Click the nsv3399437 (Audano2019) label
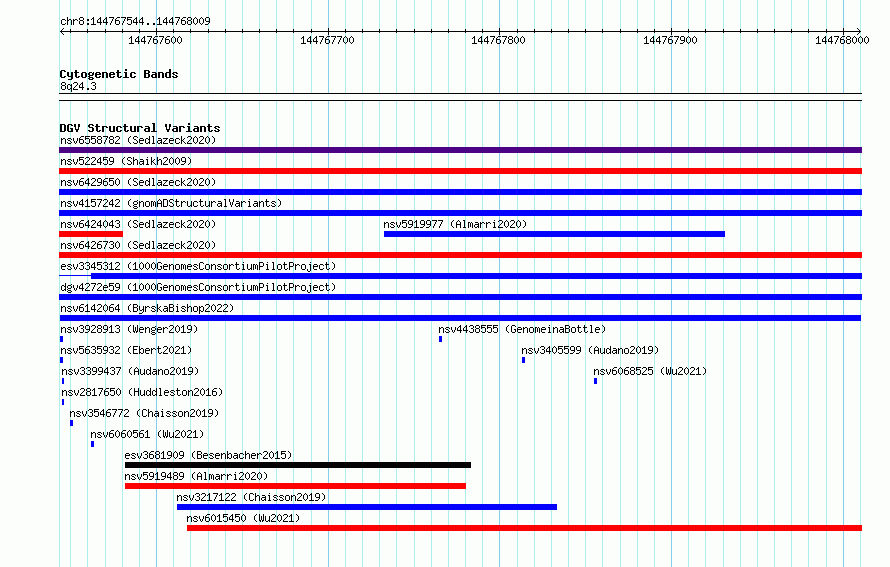 pos(130,371)
